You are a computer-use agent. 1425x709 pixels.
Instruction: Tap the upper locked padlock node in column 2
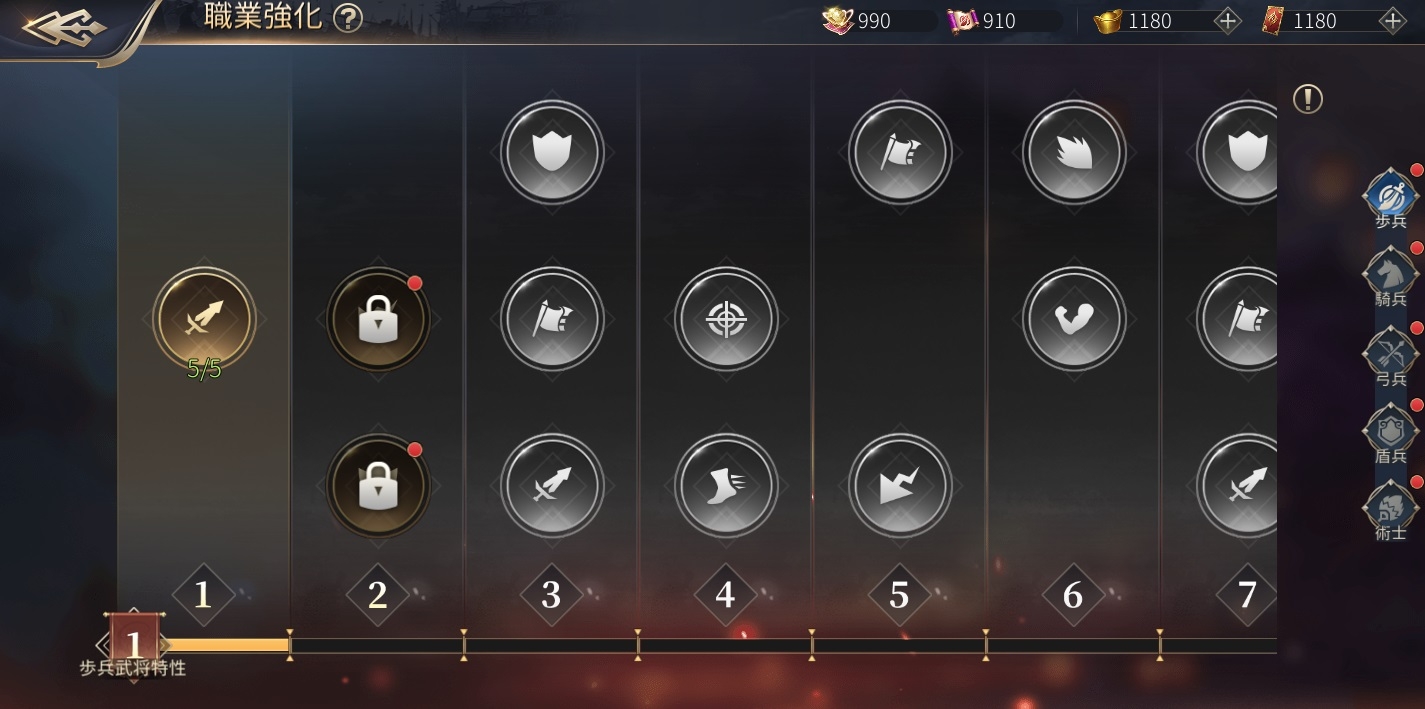coord(378,320)
